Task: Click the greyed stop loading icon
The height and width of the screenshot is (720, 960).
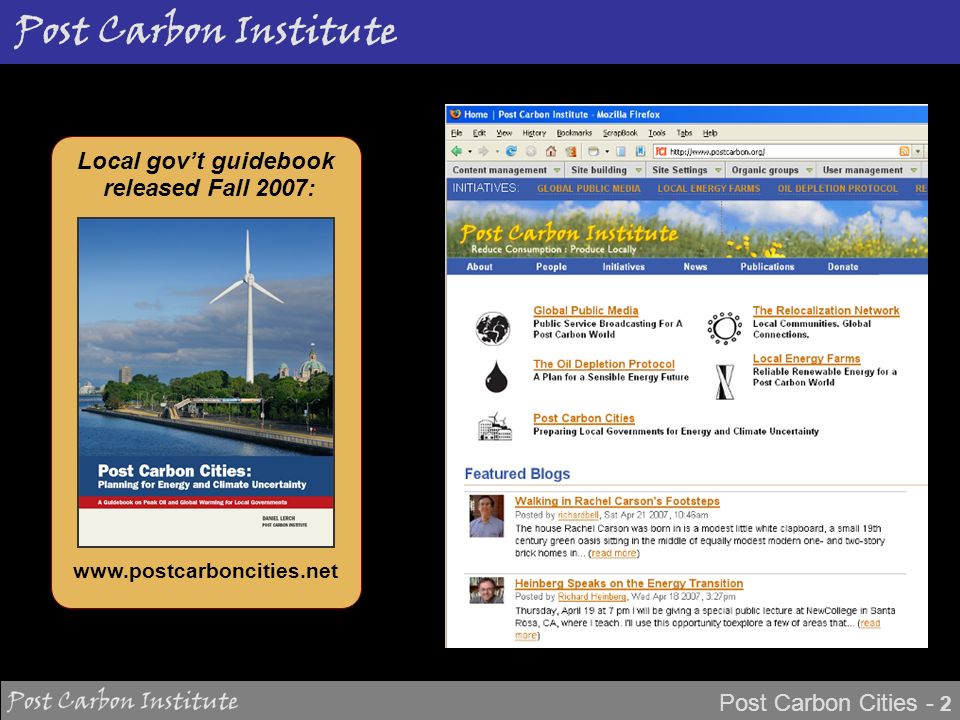Action: [x=531, y=151]
